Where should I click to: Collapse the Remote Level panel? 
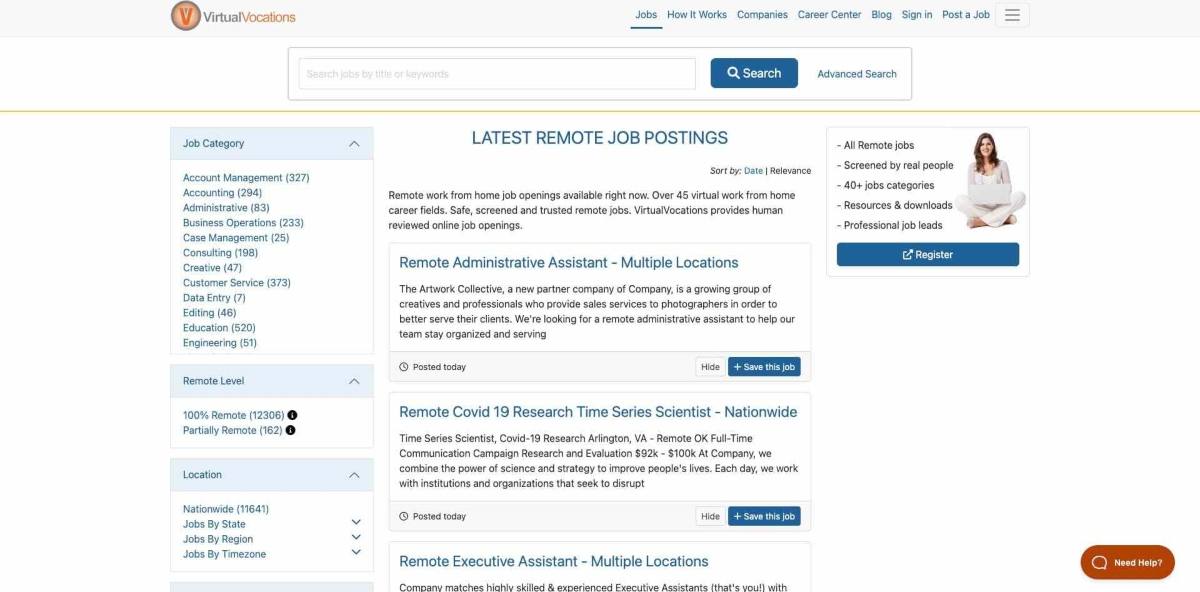pyautogui.click(x=354, y=381)
